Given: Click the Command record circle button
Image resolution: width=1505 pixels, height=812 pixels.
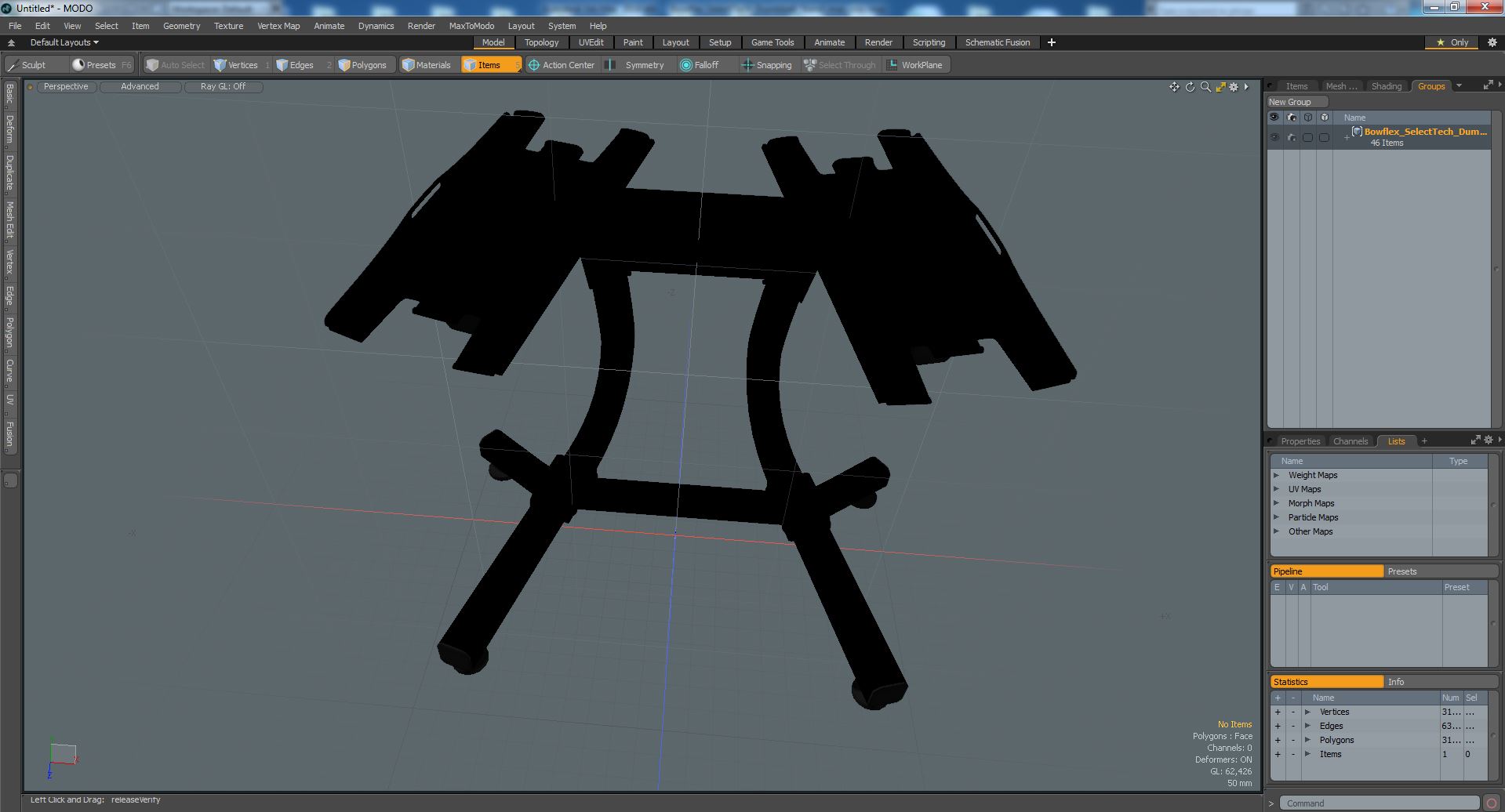Looking at the screenshot, I should (1492, 803).
